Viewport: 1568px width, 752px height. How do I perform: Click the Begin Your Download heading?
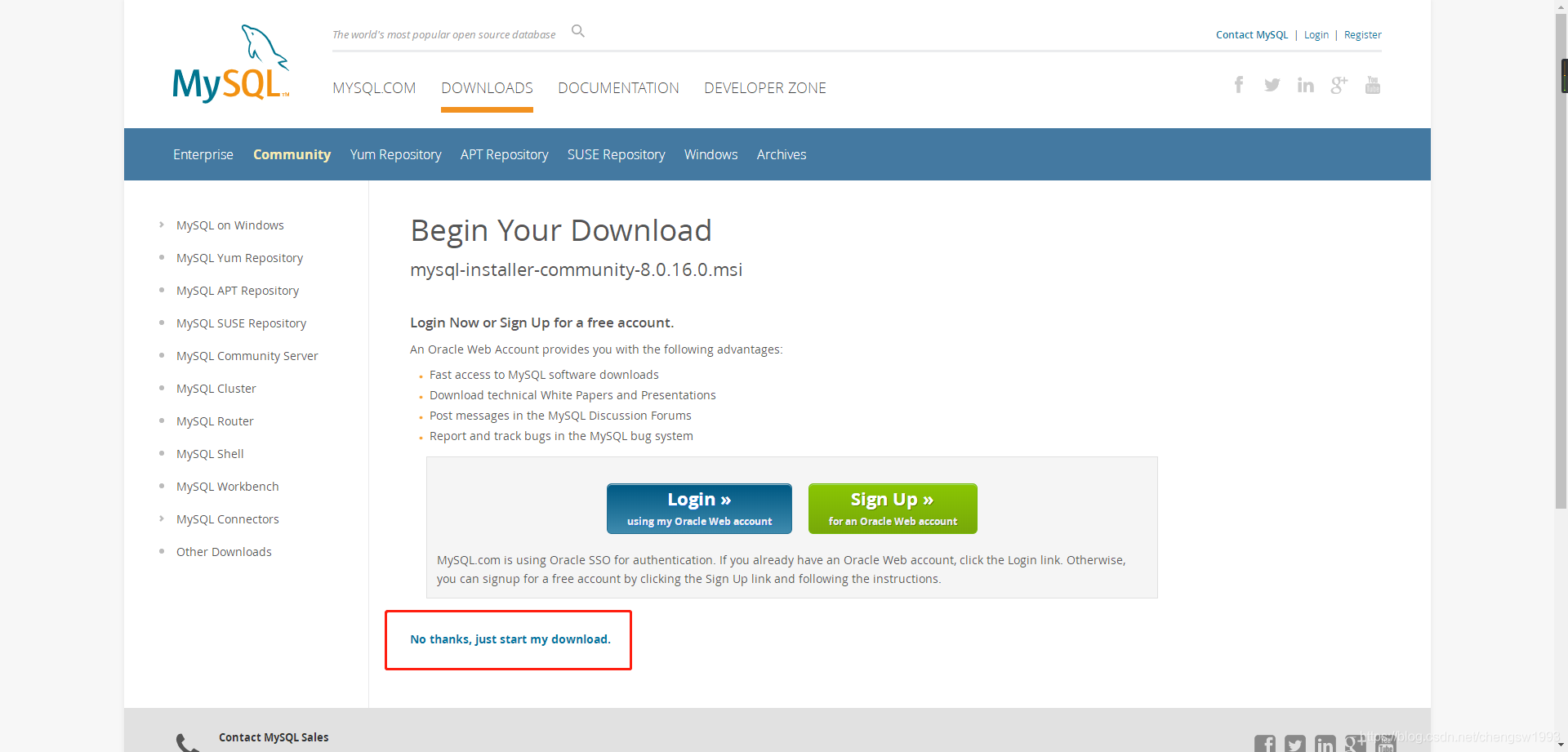pyautogui.click(x=561, y=231)
